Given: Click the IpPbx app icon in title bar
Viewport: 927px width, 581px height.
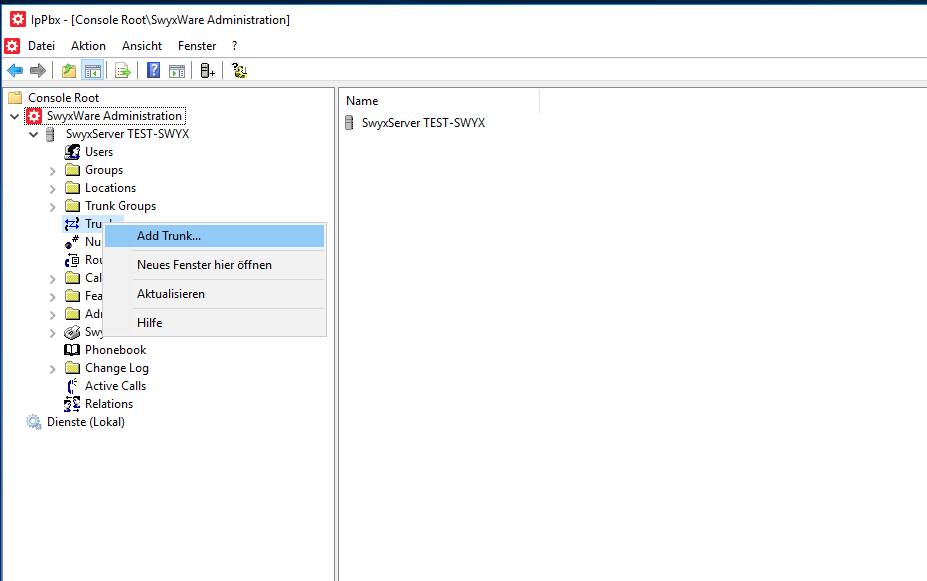Looking at the screenshot, I should (x=18, y=20).
